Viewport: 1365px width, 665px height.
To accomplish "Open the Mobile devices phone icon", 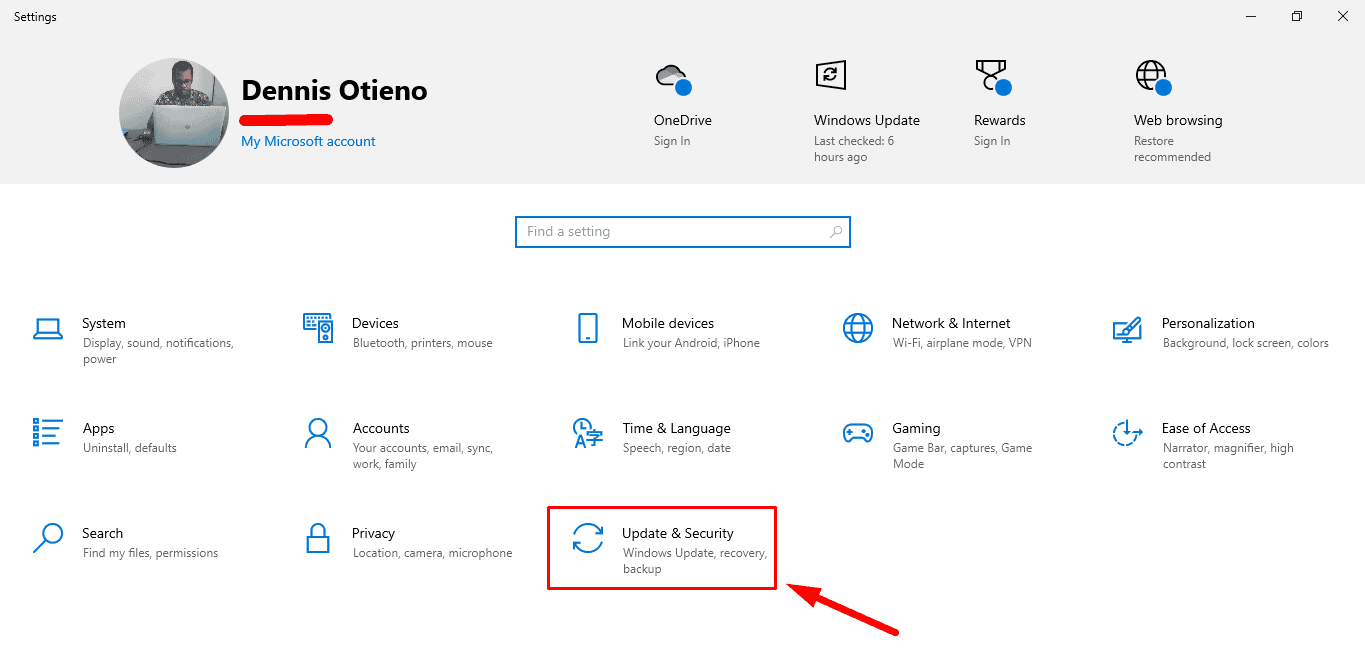I will [x=588, y=328].
